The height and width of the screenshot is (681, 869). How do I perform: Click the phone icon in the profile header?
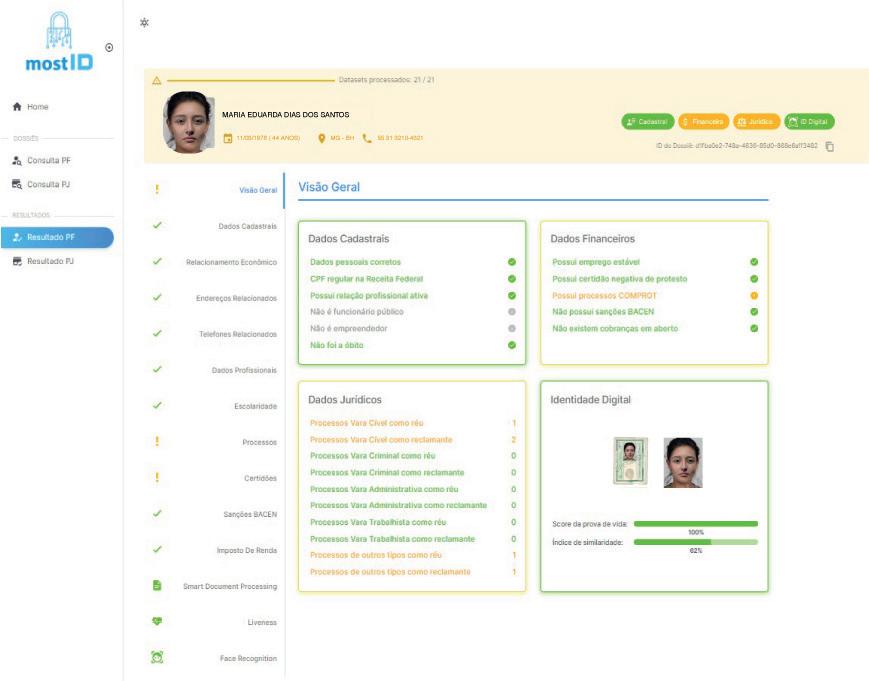click(x=367, y=138)
